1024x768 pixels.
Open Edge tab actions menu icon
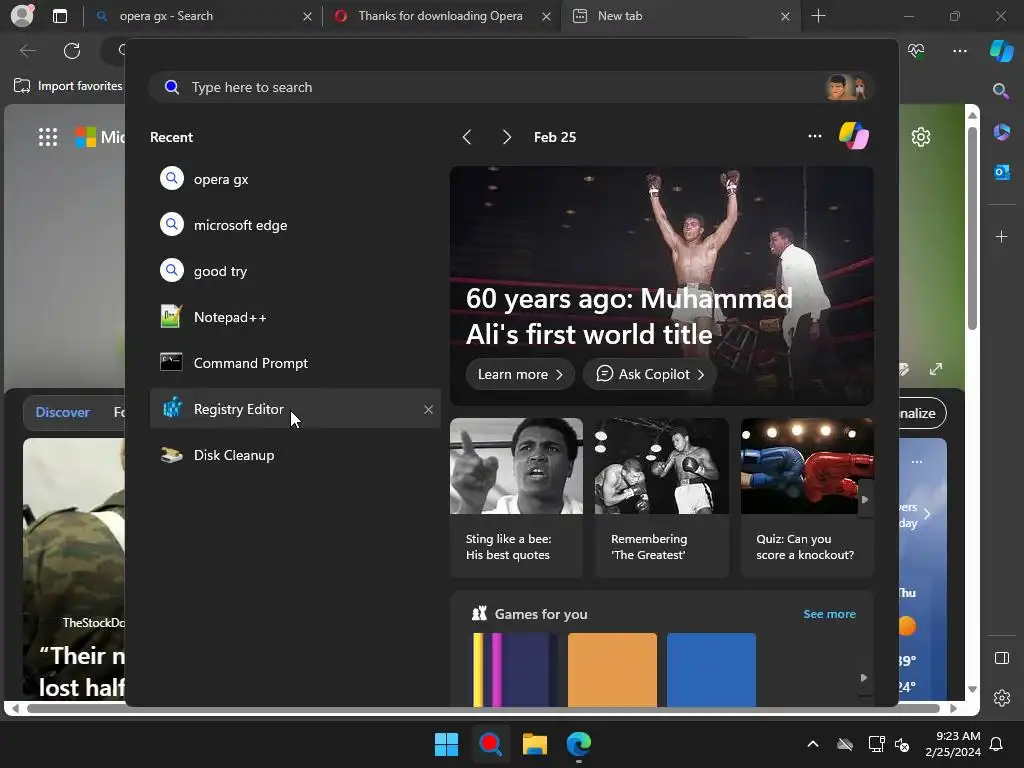point(59,16)
